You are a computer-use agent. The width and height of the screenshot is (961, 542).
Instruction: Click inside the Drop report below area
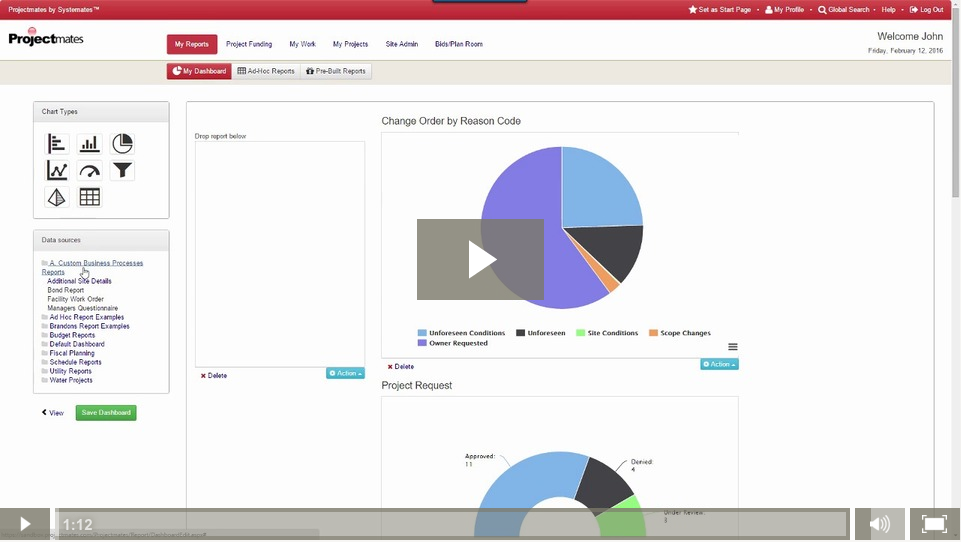pyautogui.click(x=280, y=254)
